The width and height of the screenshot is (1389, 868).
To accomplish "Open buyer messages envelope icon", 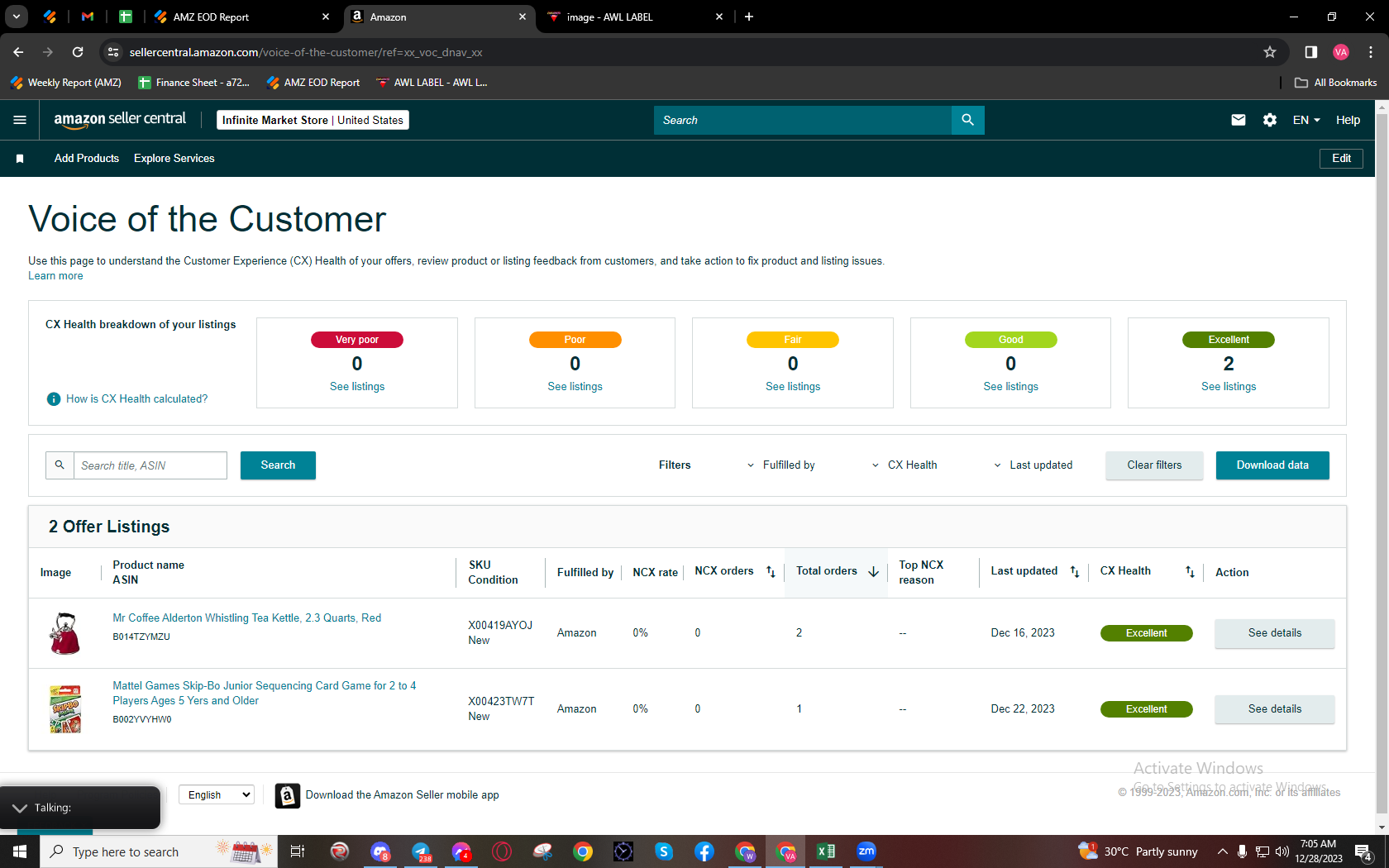I will coord(1238,120).
